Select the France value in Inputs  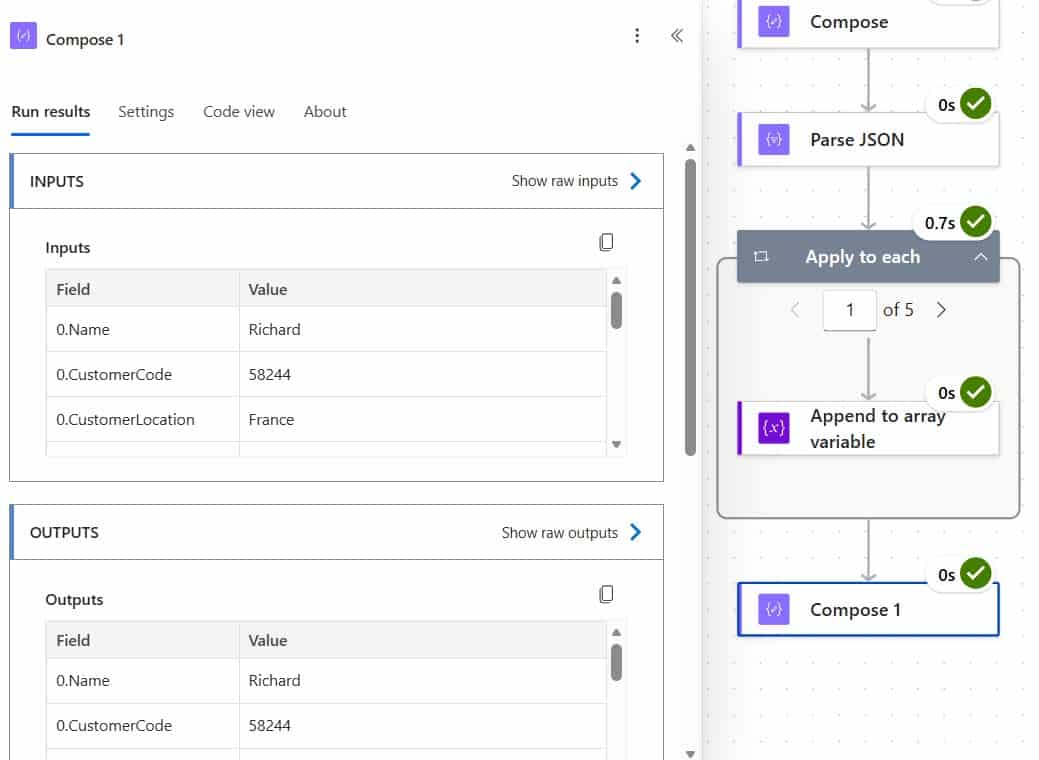pos(271,419)
